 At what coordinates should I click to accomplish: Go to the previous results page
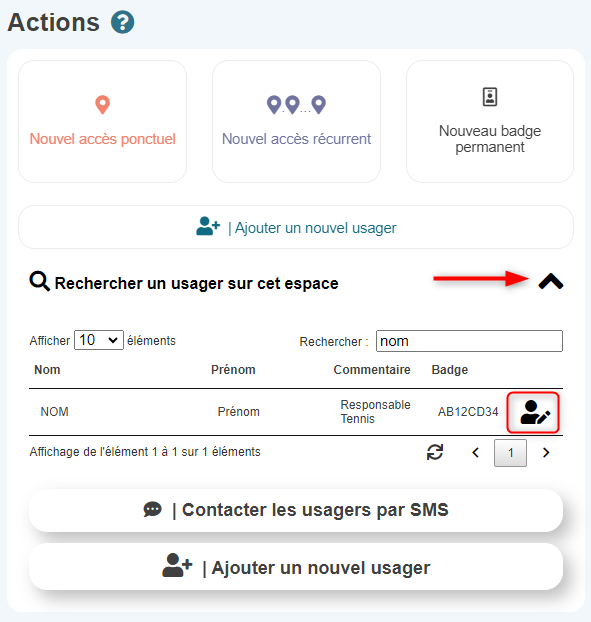tap(476, 453)
